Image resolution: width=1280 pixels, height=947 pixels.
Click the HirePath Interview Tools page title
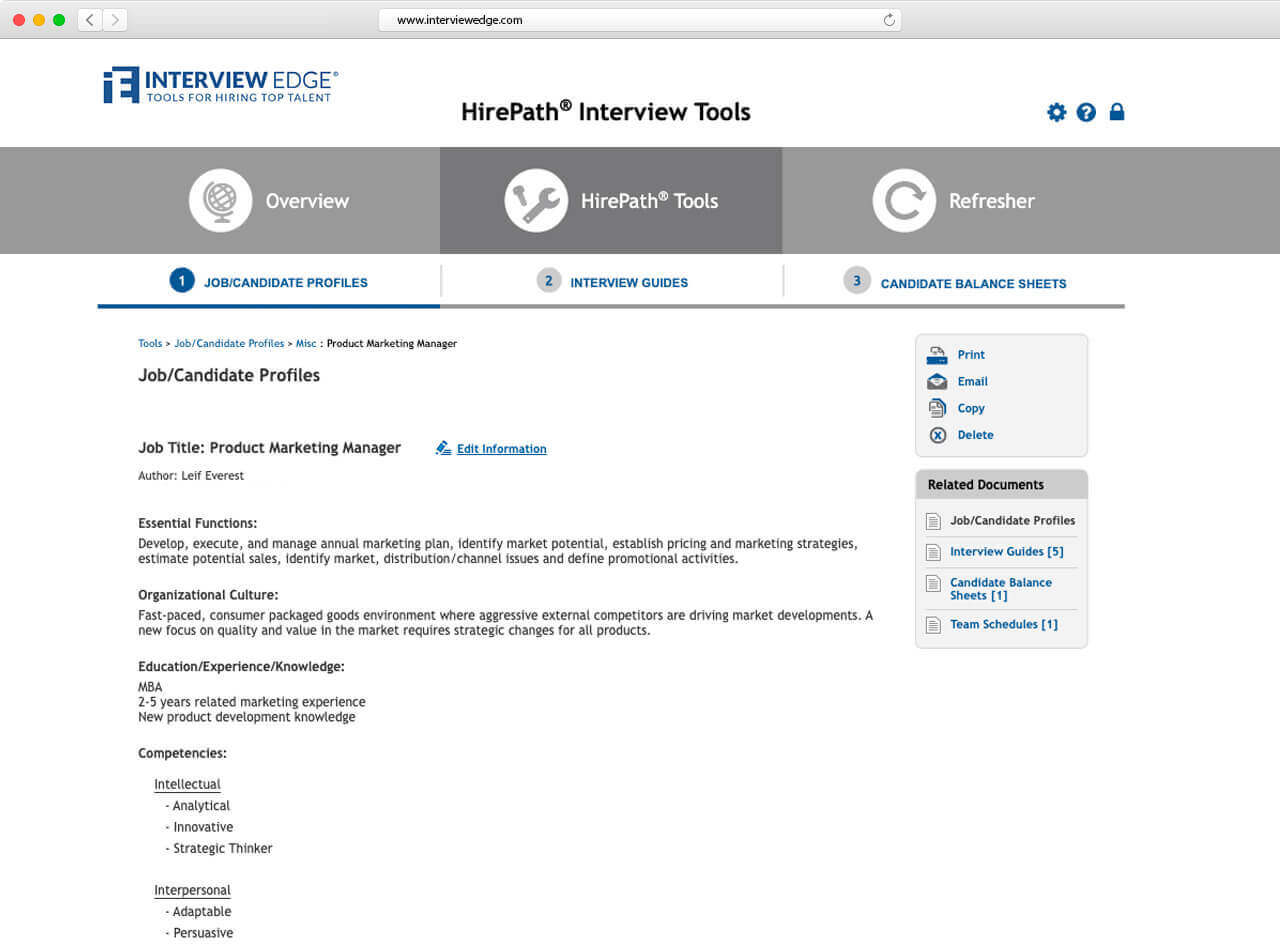point(606,111)
